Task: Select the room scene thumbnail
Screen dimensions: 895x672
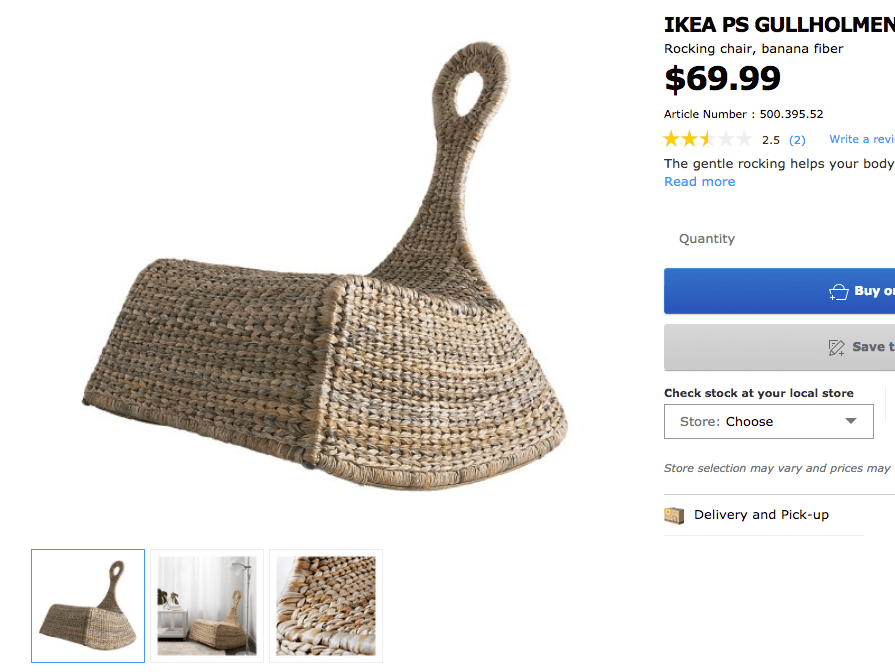Action: pyautogui.click(x=207, y=606)
